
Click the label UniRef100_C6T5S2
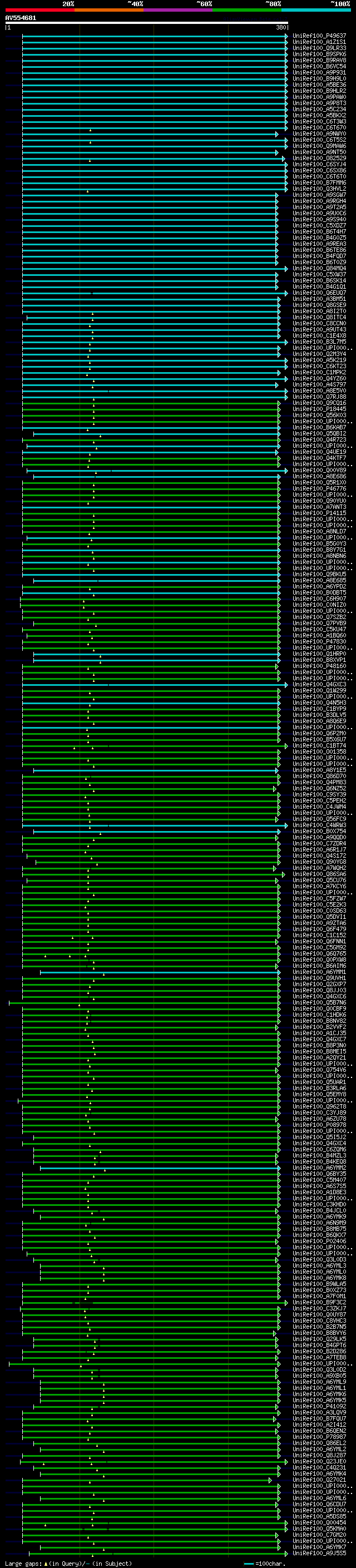tap(319, 140)
